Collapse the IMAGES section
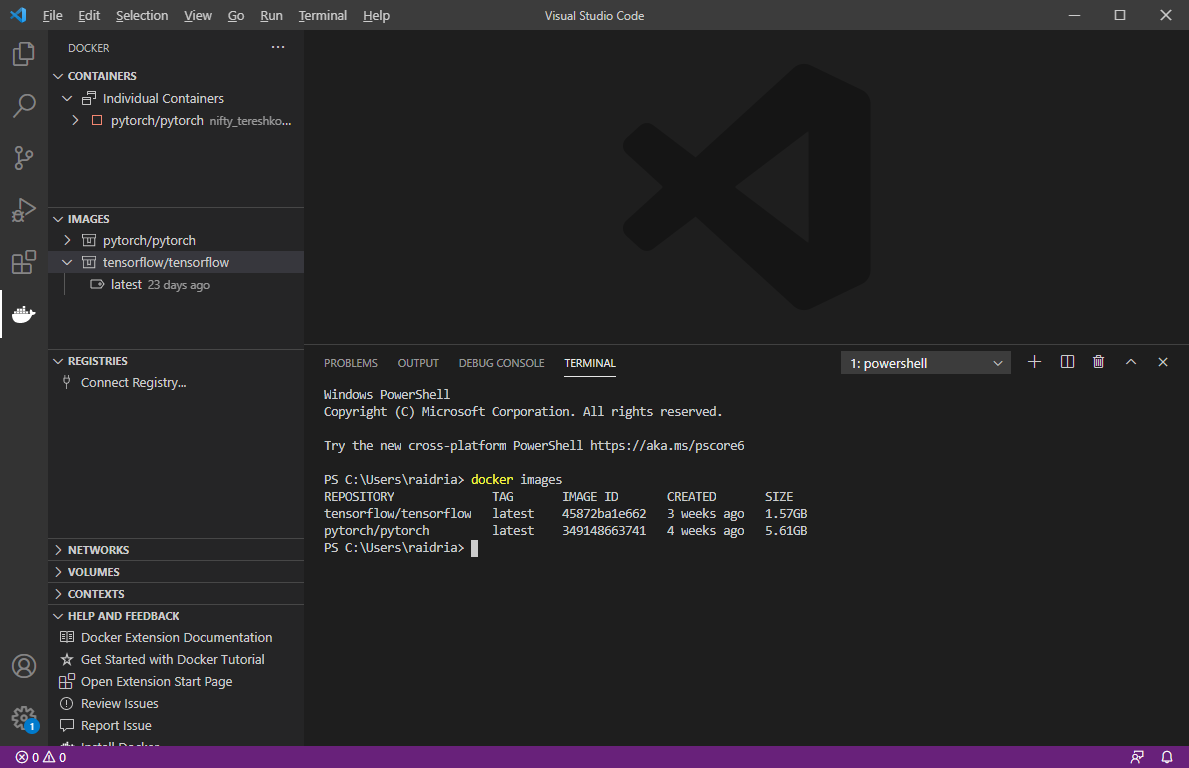Screen dimensions: 1189x768 58,218
